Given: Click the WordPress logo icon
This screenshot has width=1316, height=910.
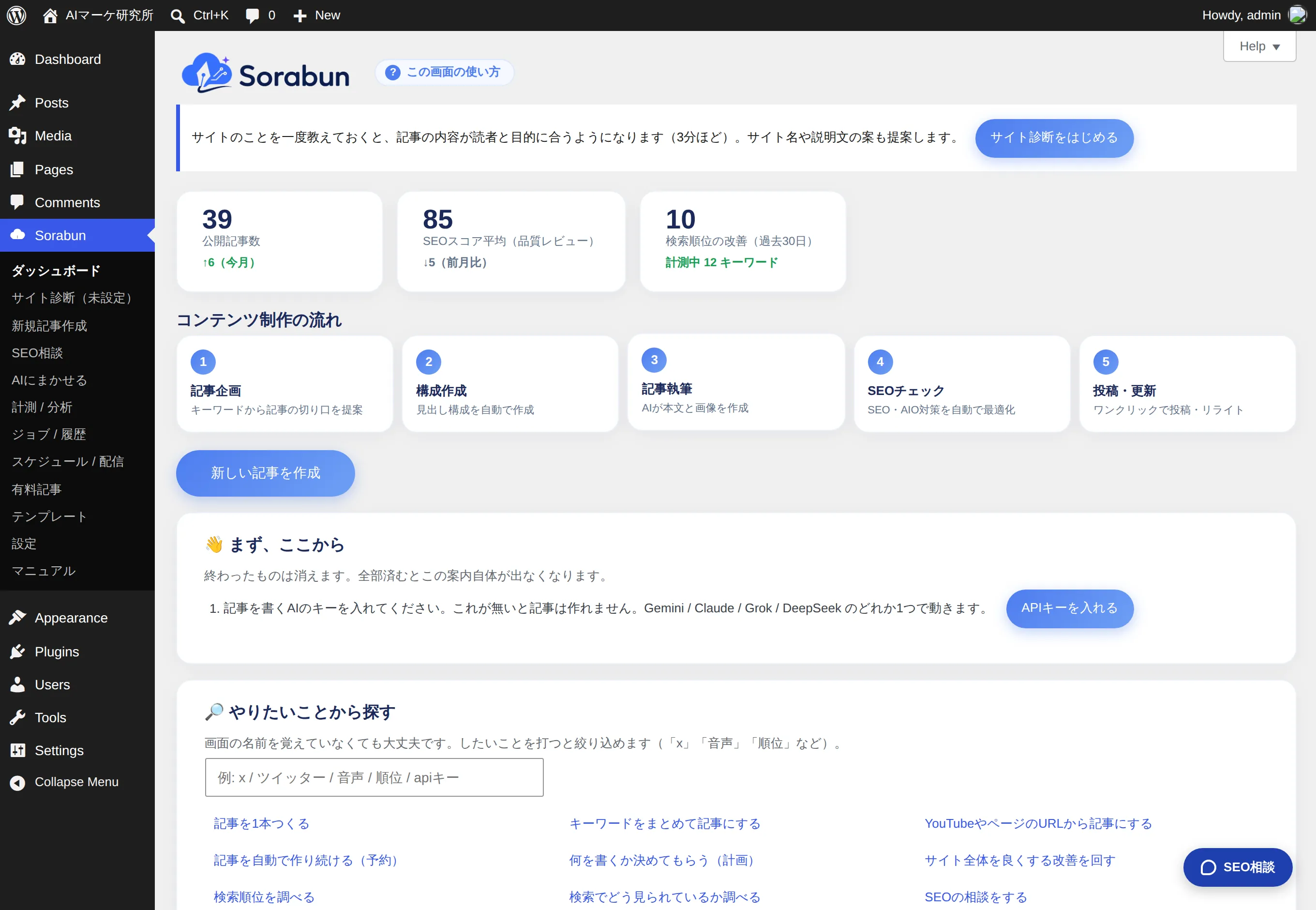Looking at the screenshot, I should [16, 15].
